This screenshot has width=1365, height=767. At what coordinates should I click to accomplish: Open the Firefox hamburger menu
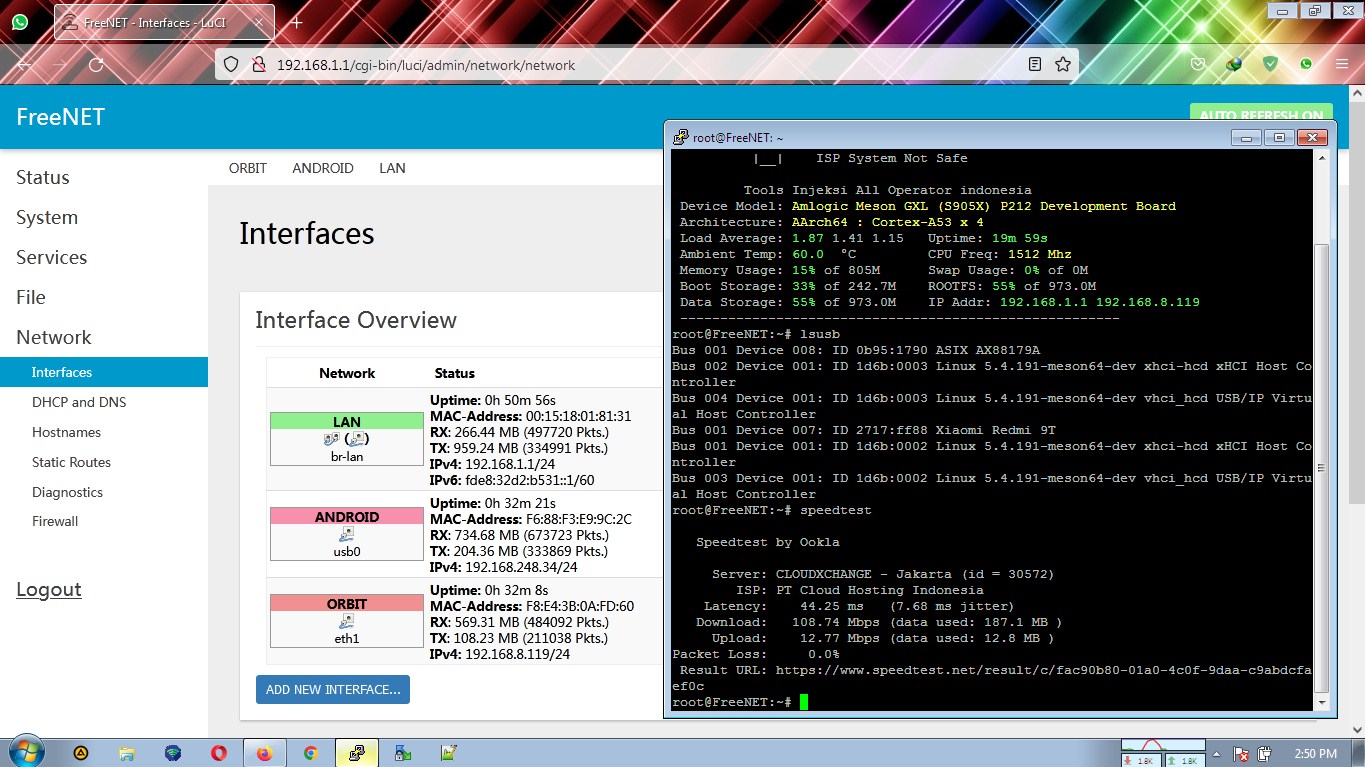pos(1342,64)
